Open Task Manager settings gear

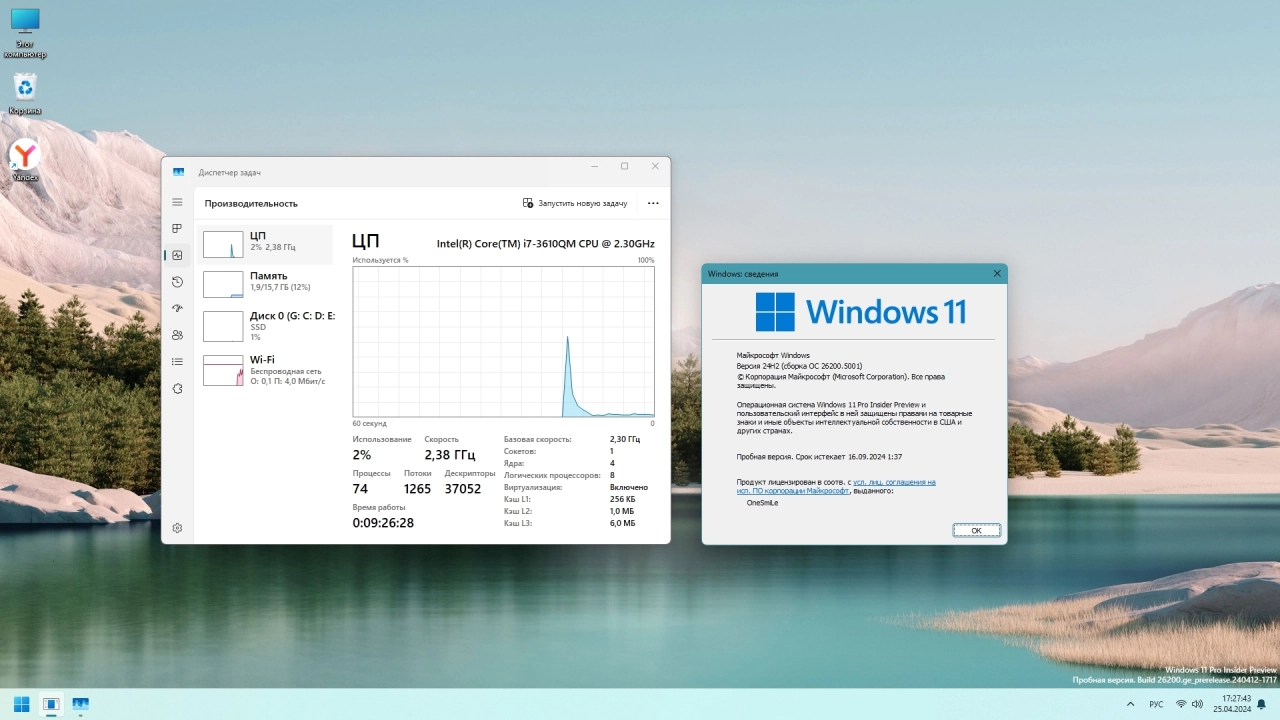[177, 528]
